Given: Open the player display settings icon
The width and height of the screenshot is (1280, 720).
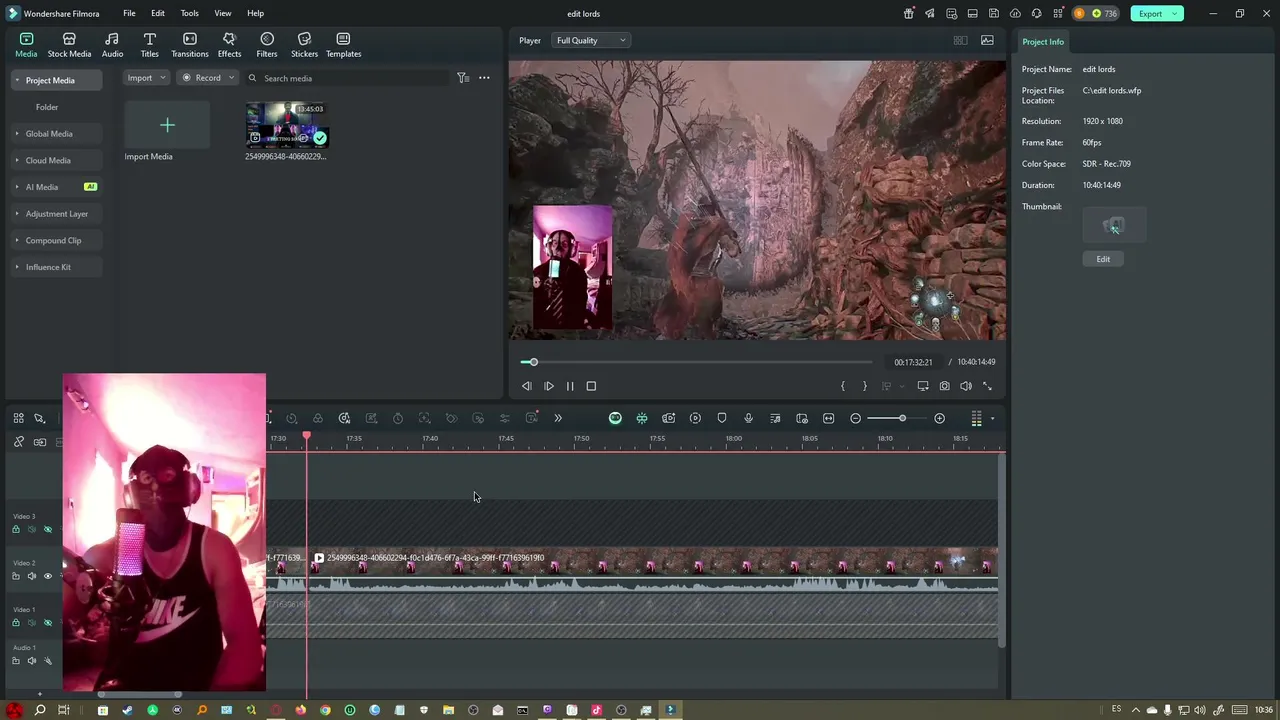Looking at the screenshot, I should coord(923,386).
